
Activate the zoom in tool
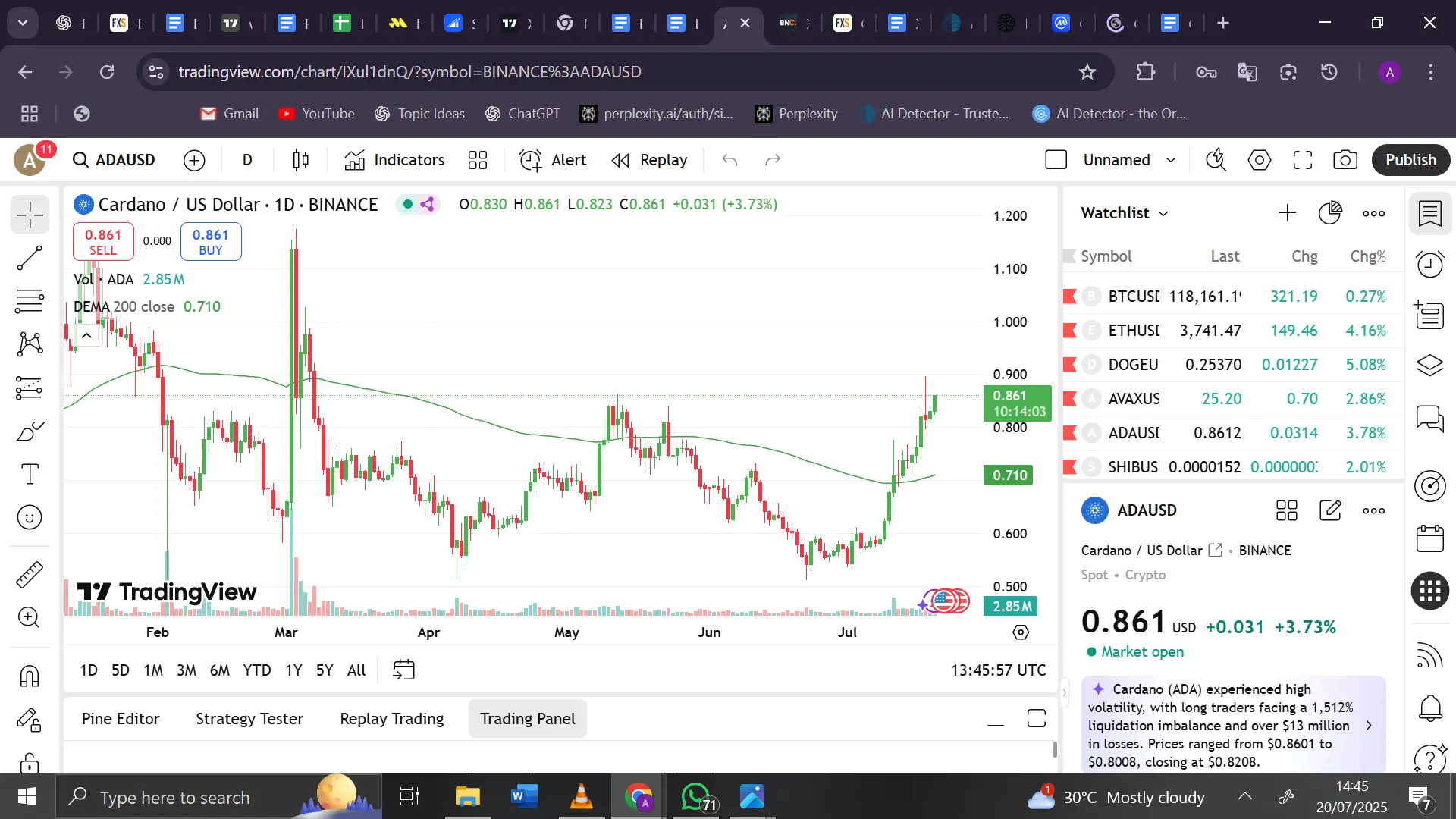point(30,618)
